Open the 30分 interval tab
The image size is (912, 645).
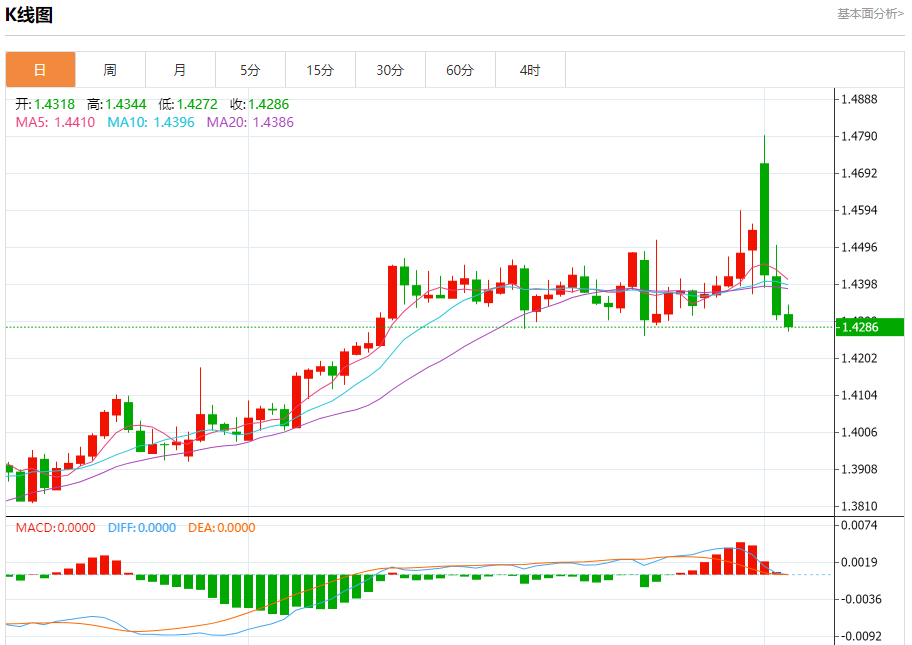(390, 70)
